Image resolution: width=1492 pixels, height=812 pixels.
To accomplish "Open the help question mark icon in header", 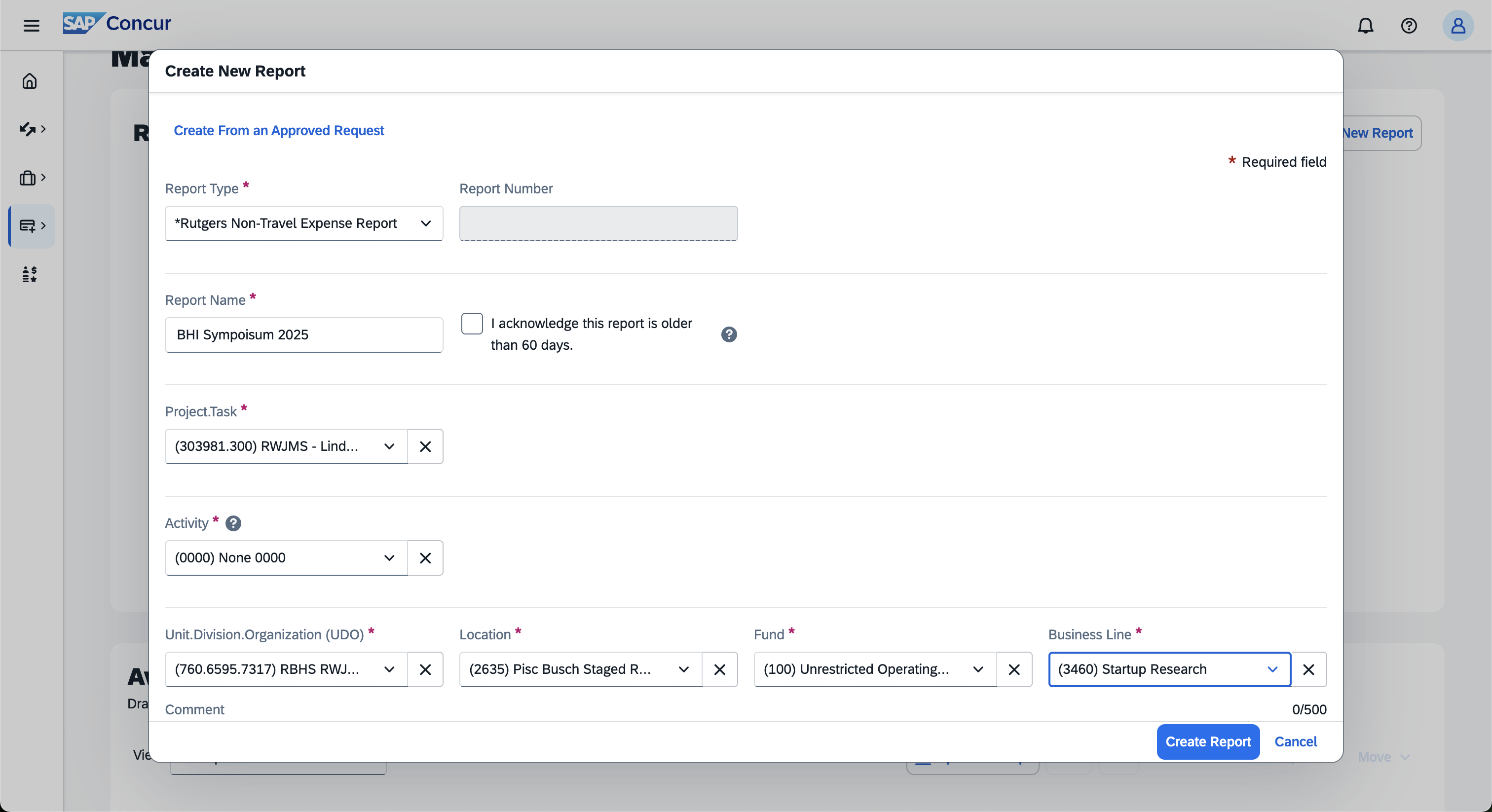I will 1409,26.
